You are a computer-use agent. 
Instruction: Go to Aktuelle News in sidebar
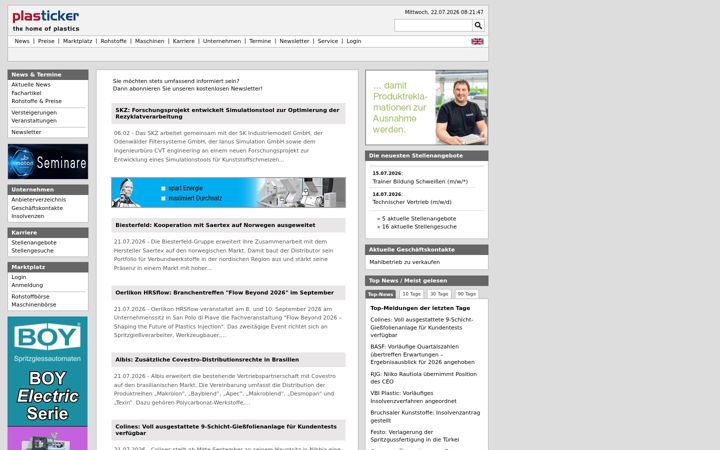click(x=31, y=85)
